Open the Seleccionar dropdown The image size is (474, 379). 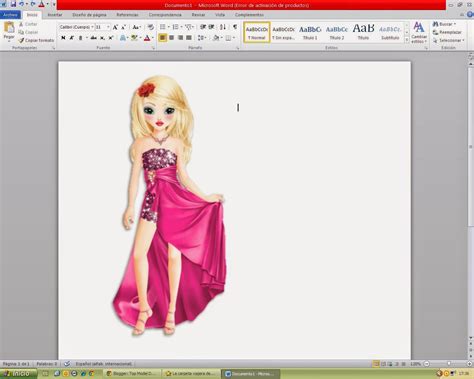448,40
